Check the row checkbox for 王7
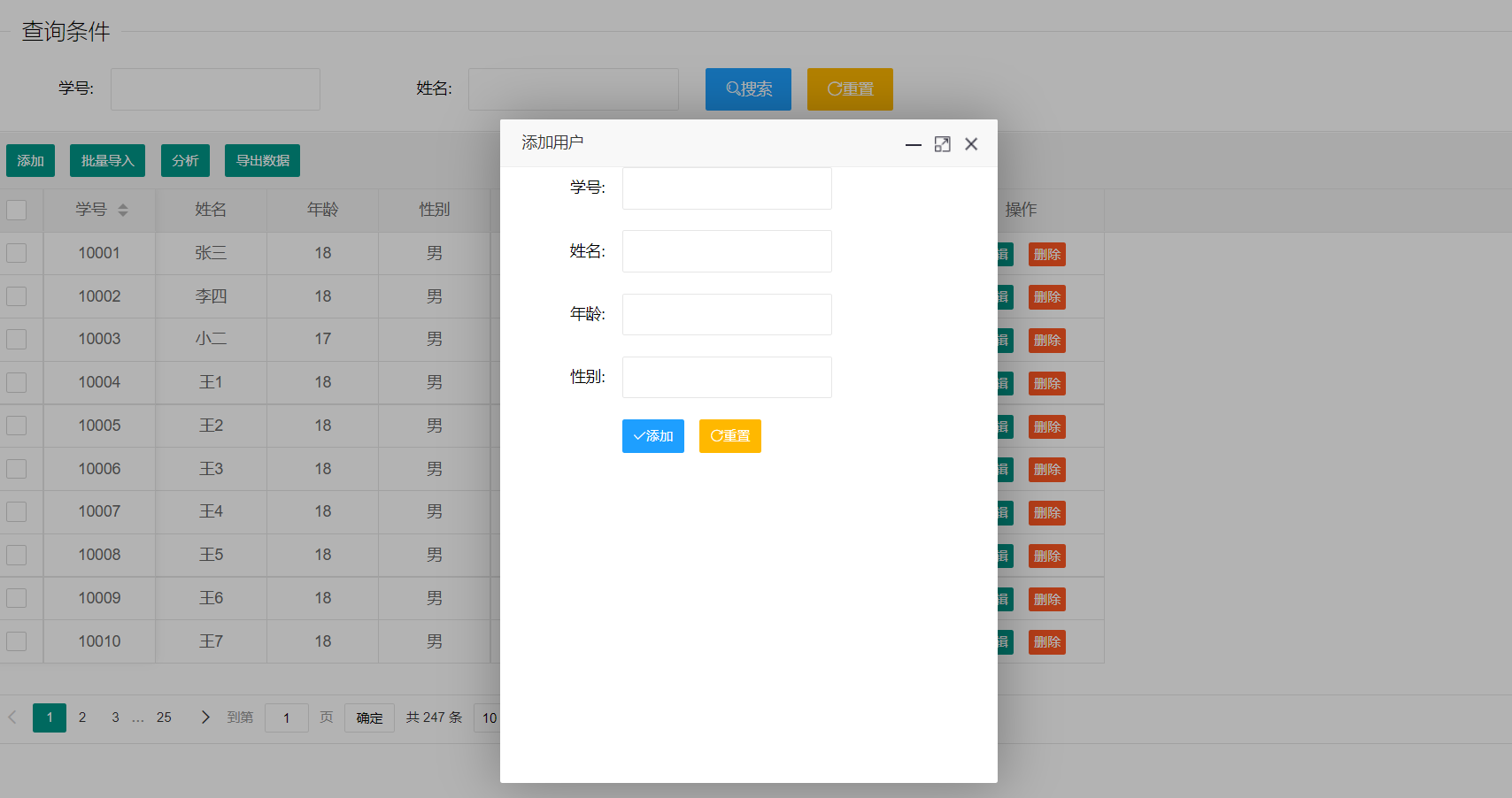The image size is (1512, 798). tap(16, 641)
